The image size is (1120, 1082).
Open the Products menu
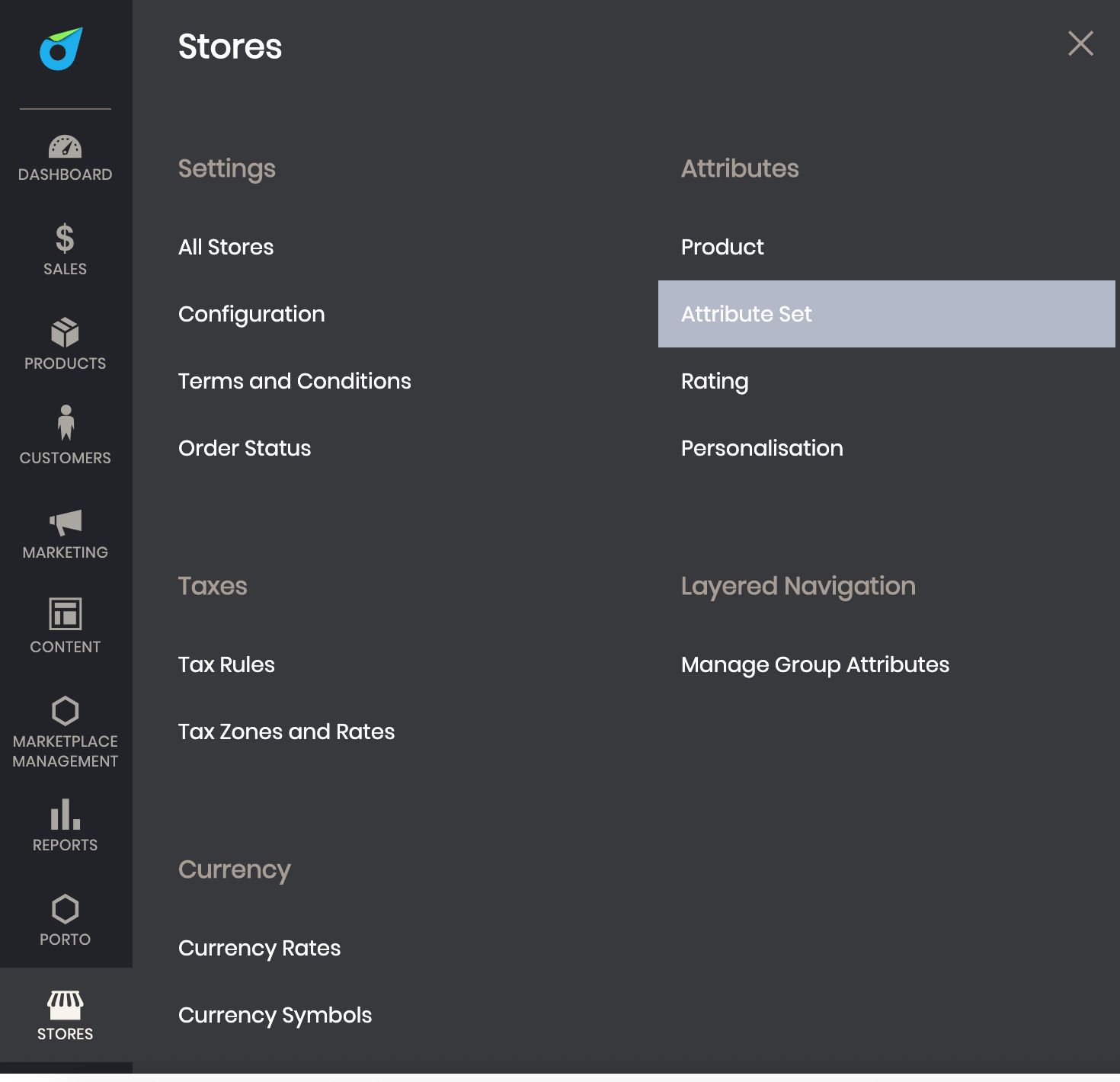point(66,344)
